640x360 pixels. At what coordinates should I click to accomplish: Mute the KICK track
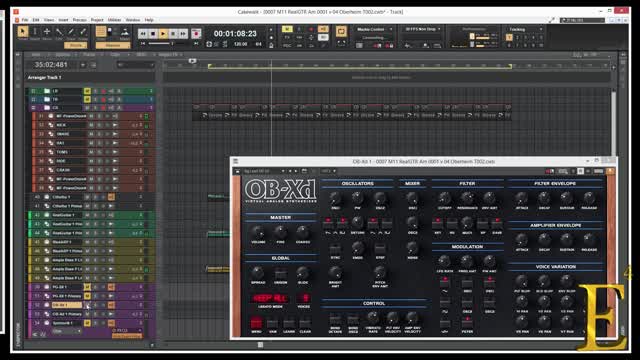pyautogui.click(x=91, y=125)
